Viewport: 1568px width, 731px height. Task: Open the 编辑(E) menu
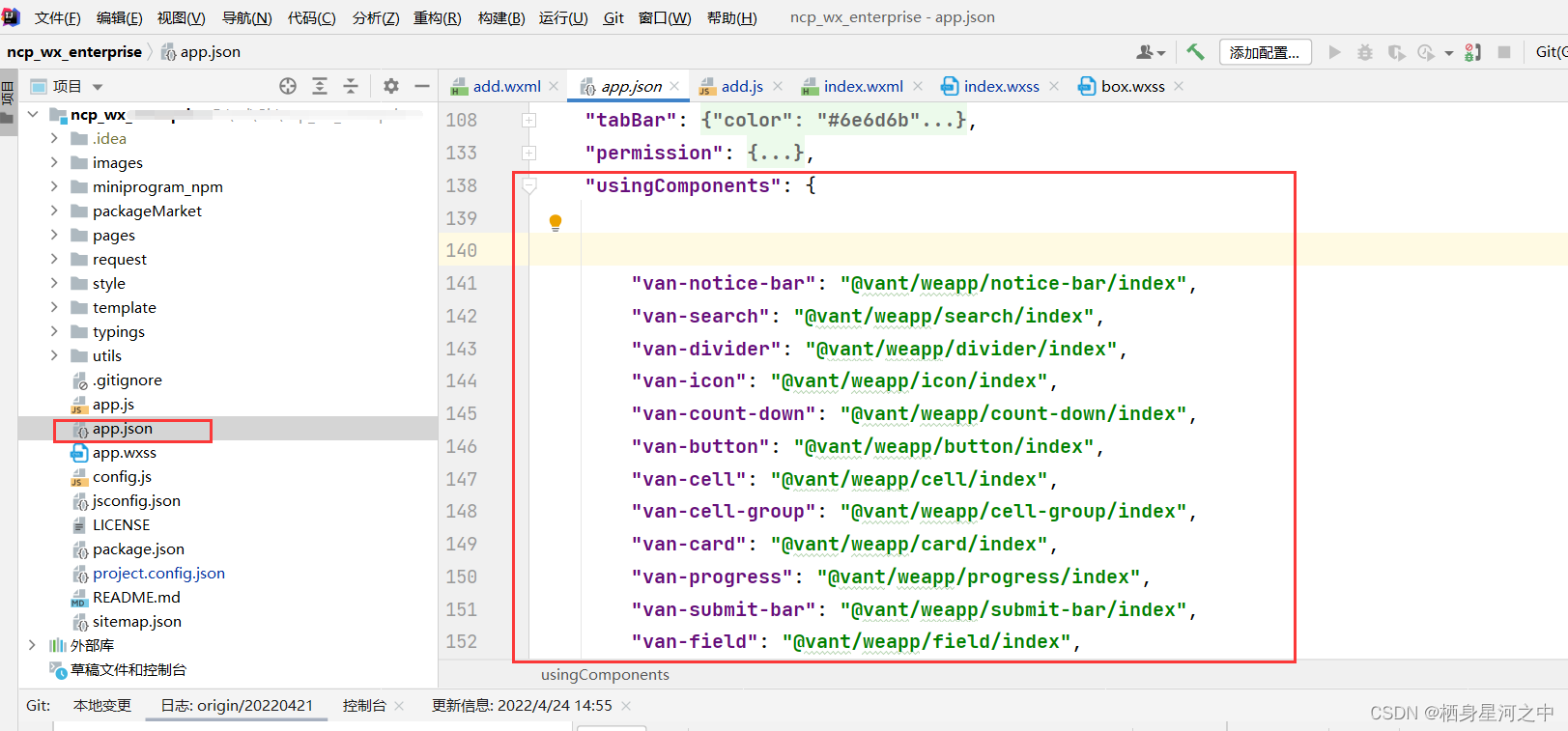[119, 17]
